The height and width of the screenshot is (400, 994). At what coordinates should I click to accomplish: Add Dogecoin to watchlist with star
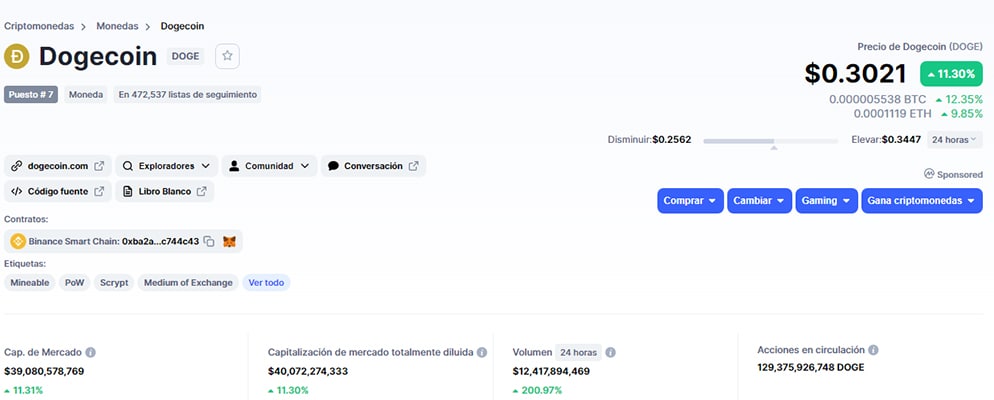pyautogui.click(x=228, y=56)
